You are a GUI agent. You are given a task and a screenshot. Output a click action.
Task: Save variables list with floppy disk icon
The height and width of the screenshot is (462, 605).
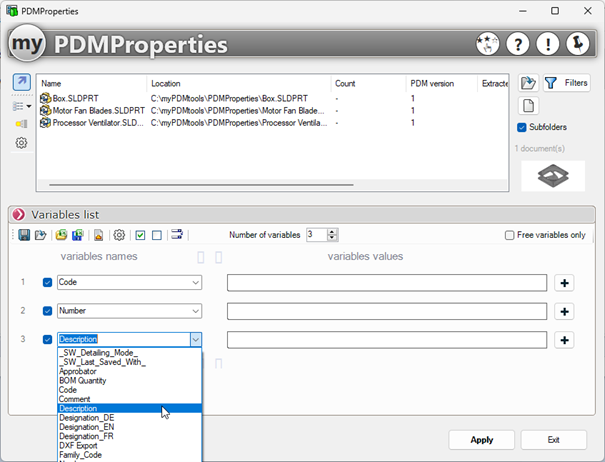pyautogui.click(x=24, y=235)
